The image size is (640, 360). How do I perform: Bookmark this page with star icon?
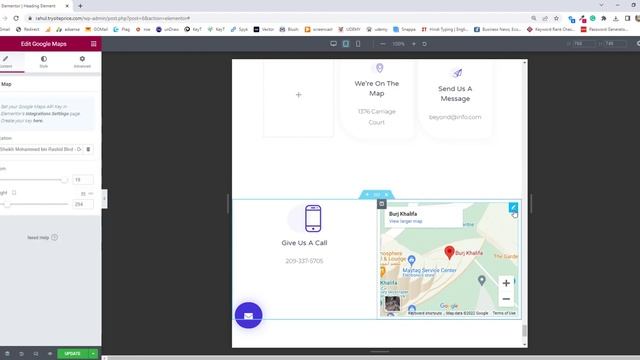[556, 18]
